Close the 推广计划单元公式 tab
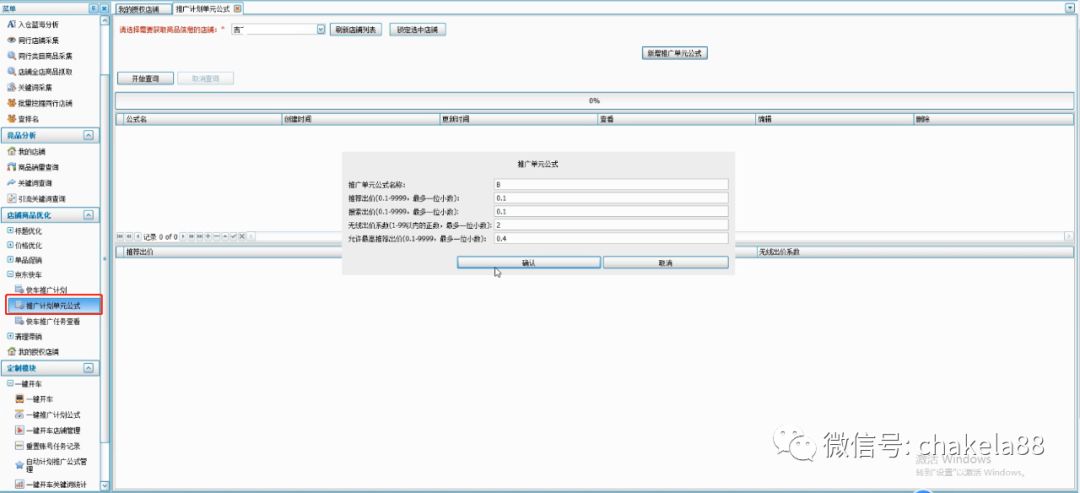The image size is (1080, 493). [238, 9]
